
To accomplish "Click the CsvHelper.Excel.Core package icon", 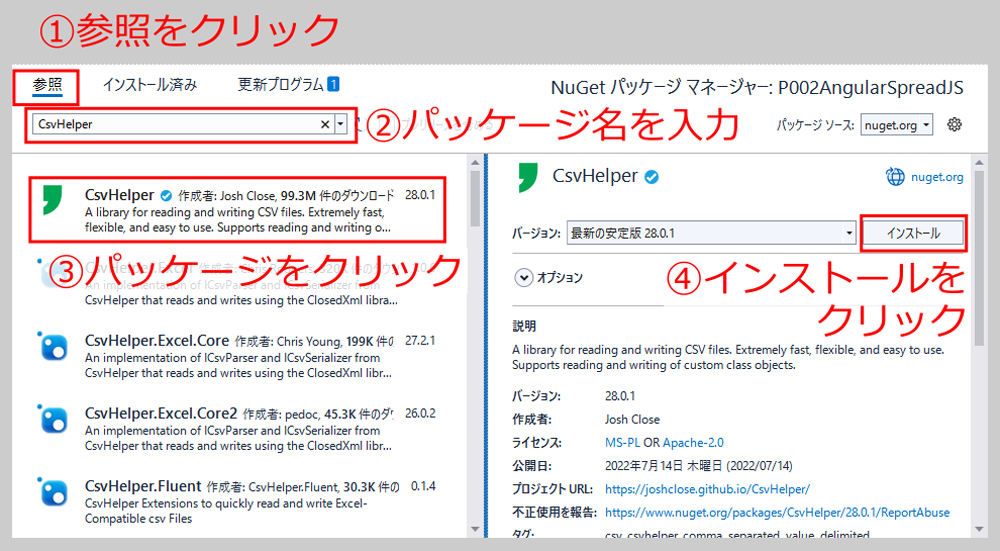I will (x=53, y=348).
